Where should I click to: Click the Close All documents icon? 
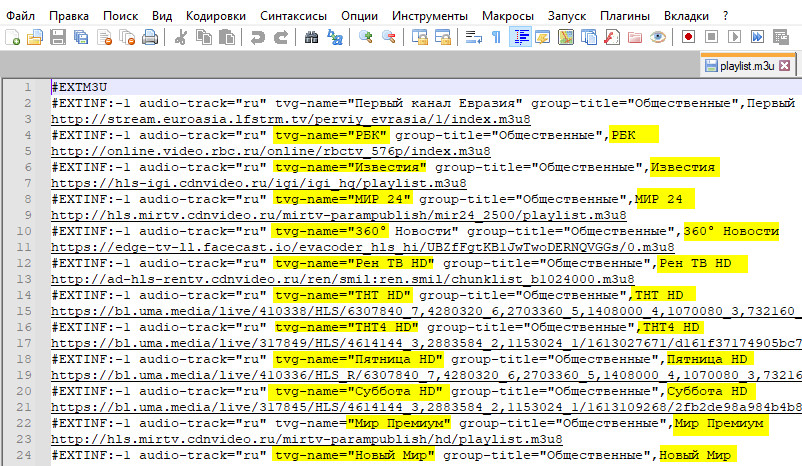coord(127,37)
